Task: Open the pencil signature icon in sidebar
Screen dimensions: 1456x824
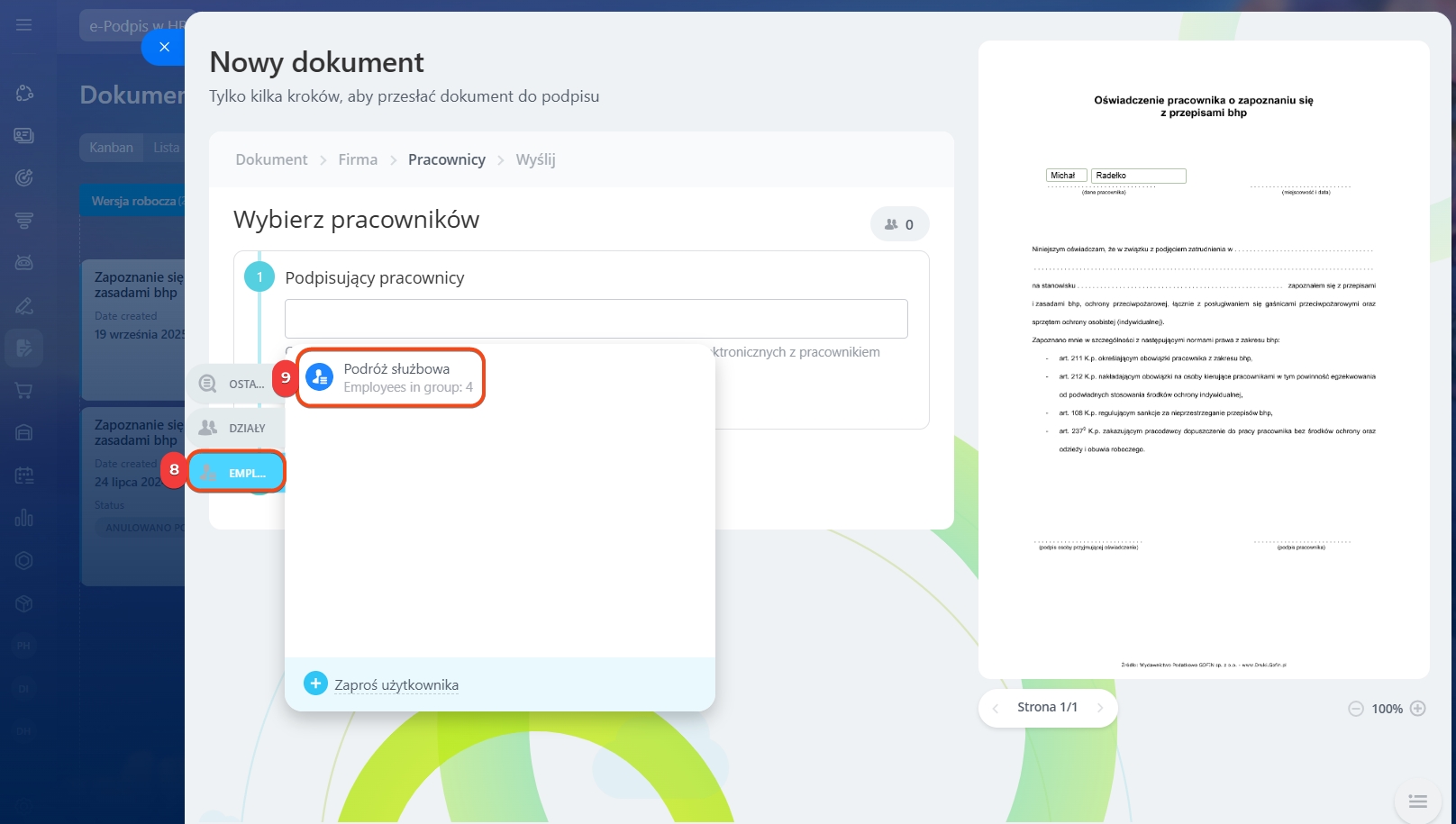Action: pyautogui.click(x=24, y=305)
